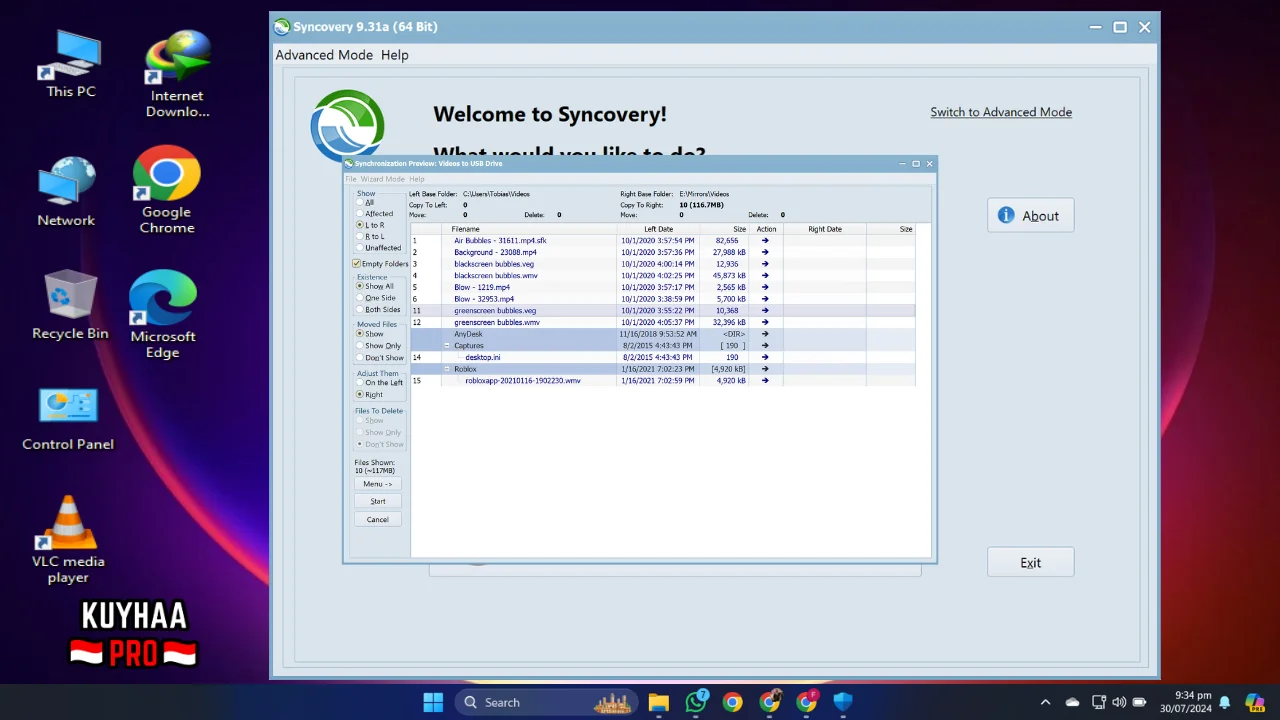Click the action arrow for Blow - 32953.mp4
This screenshot has height=720, width=1280.
pyautogui.click(x=765, y=299)
